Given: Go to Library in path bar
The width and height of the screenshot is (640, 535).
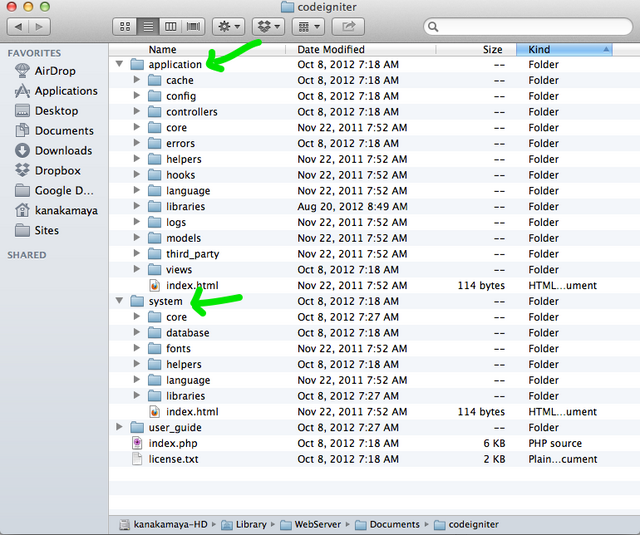Looking at the screenshot, I should click(x=244, y=524).
